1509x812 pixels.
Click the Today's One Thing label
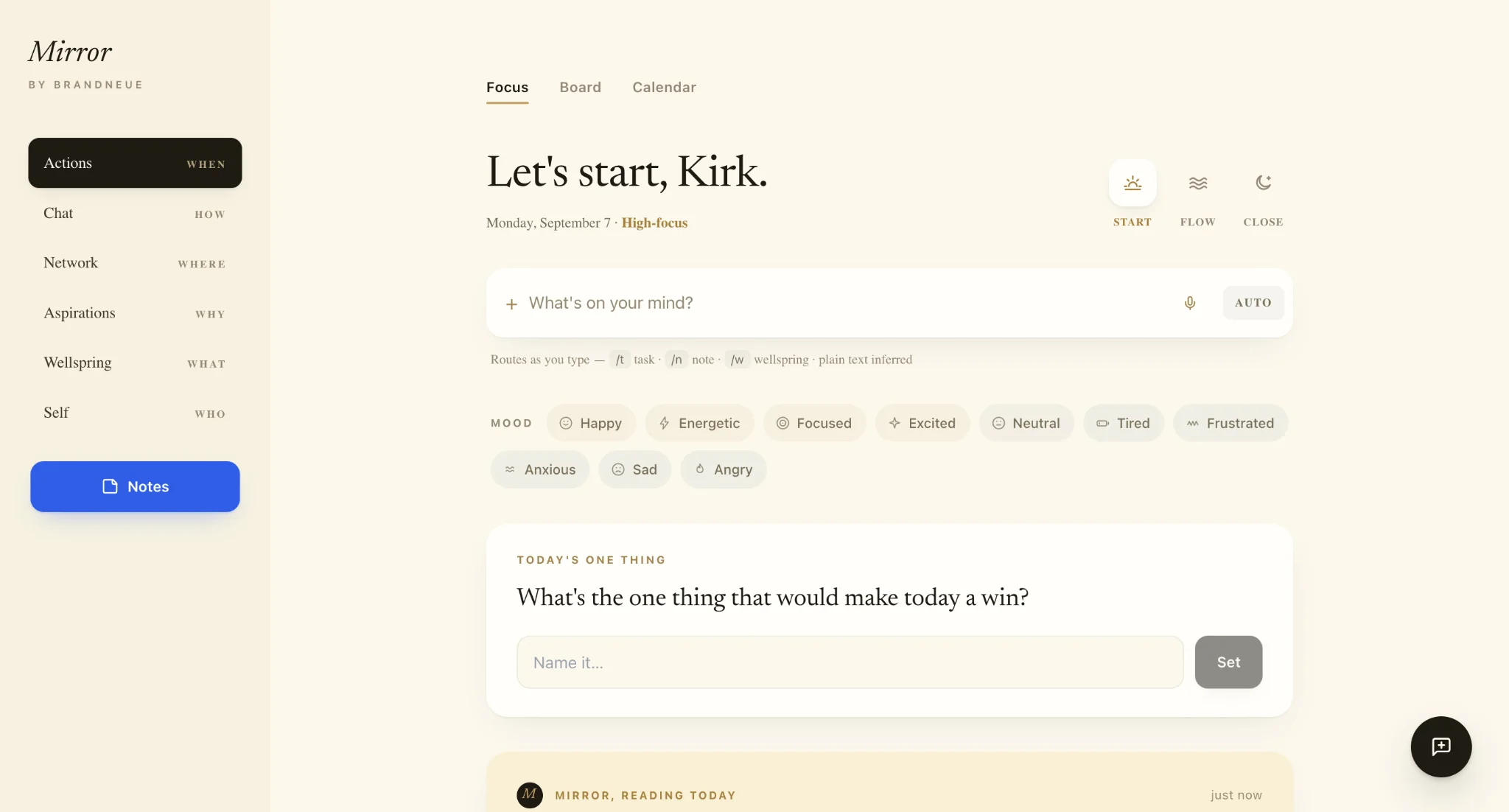point(591,560)
